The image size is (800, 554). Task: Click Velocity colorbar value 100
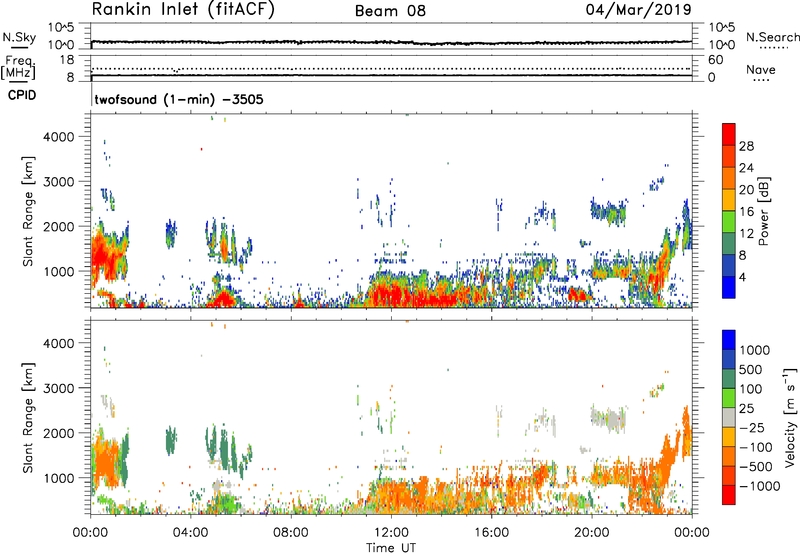[x=751, y=389]
